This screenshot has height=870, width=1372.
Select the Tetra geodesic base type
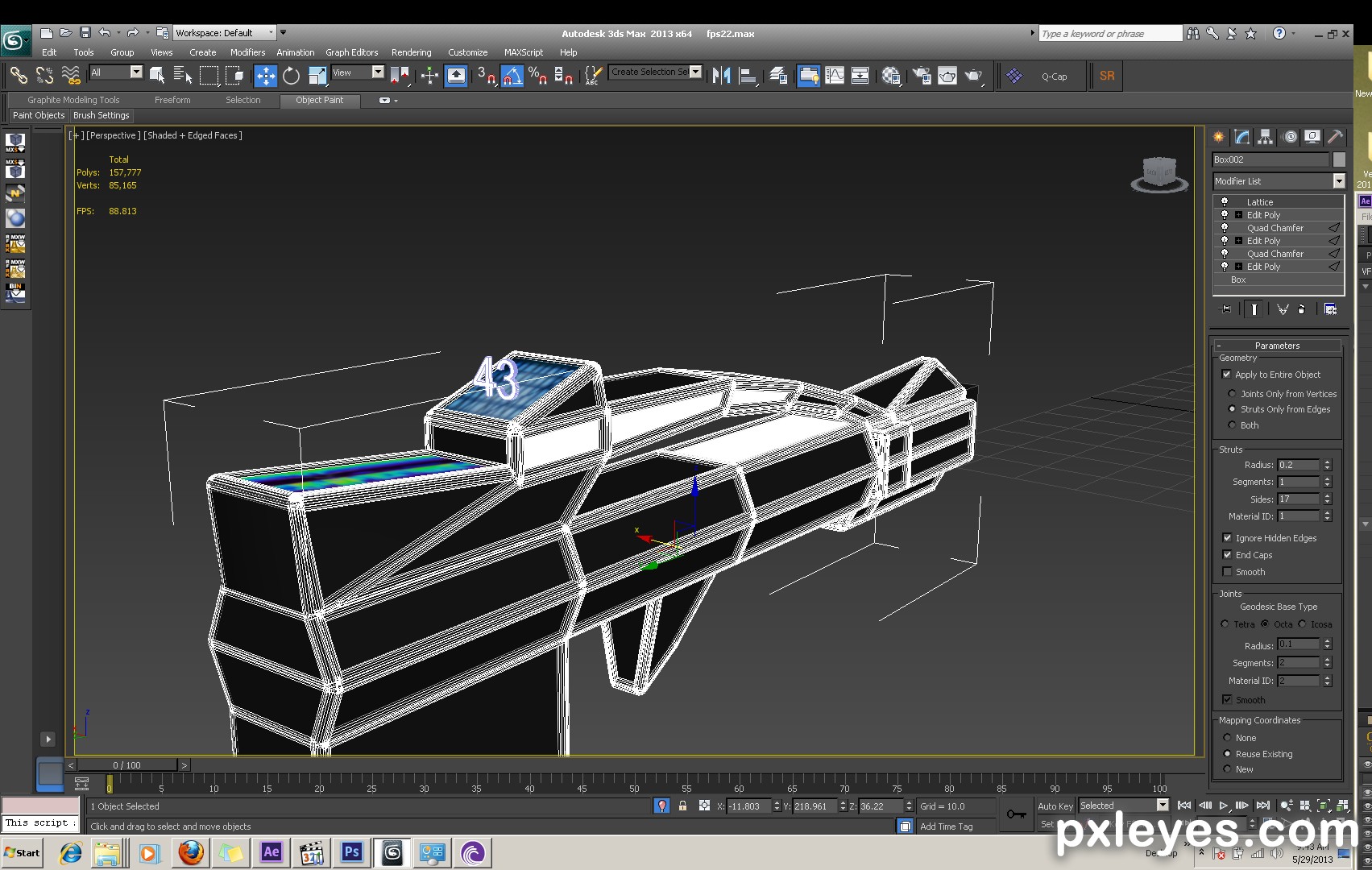(1225, 624)
